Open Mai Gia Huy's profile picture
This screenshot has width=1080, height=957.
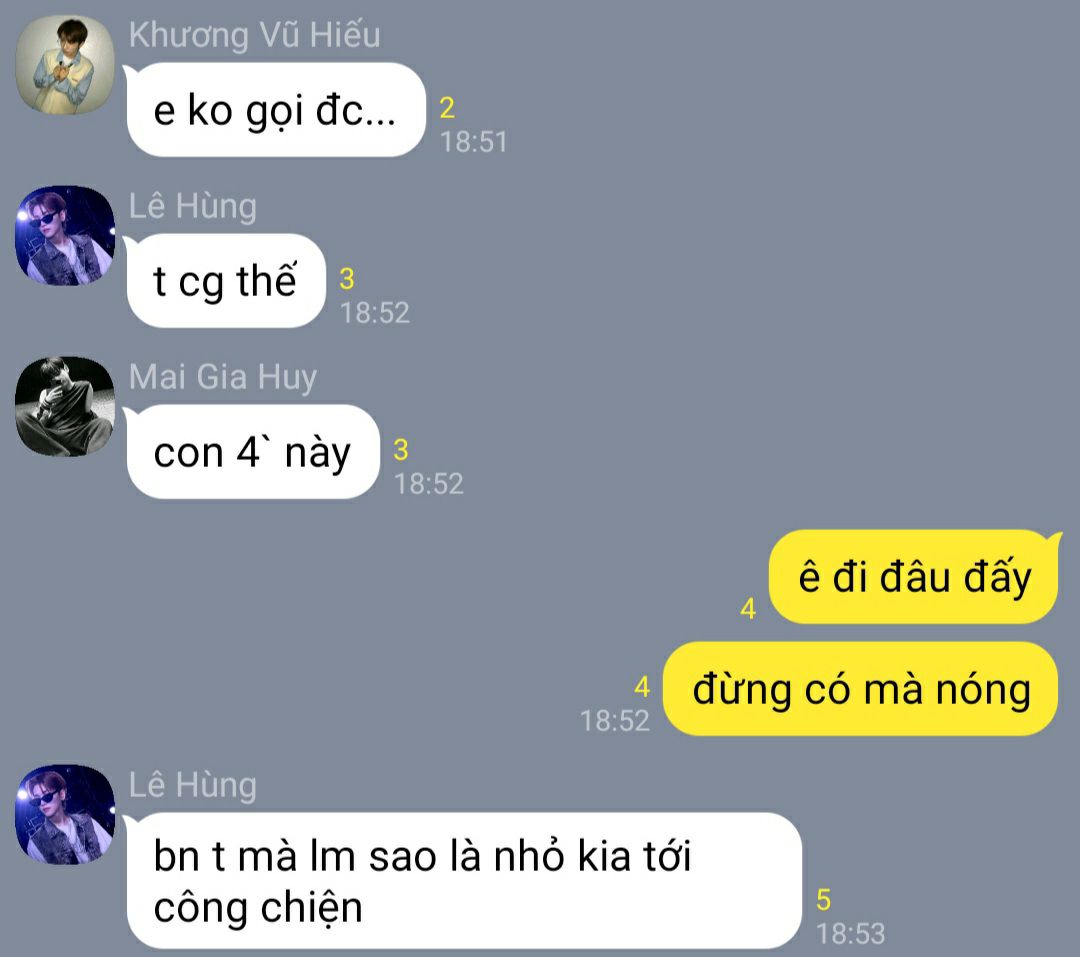(x=65, y=407)
